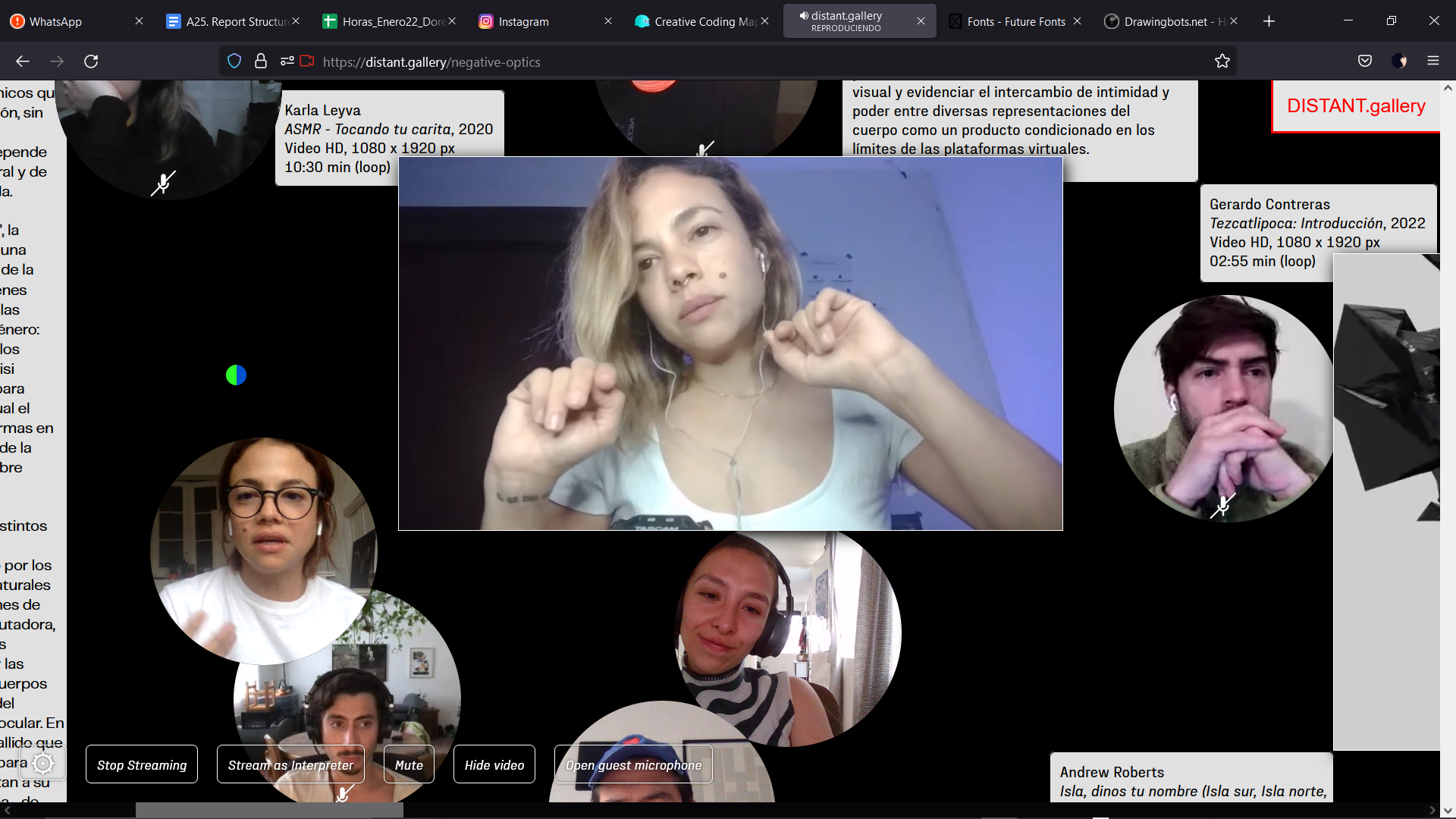Go back using the back arrow
Screen dimensions: 1456x819
23,61
